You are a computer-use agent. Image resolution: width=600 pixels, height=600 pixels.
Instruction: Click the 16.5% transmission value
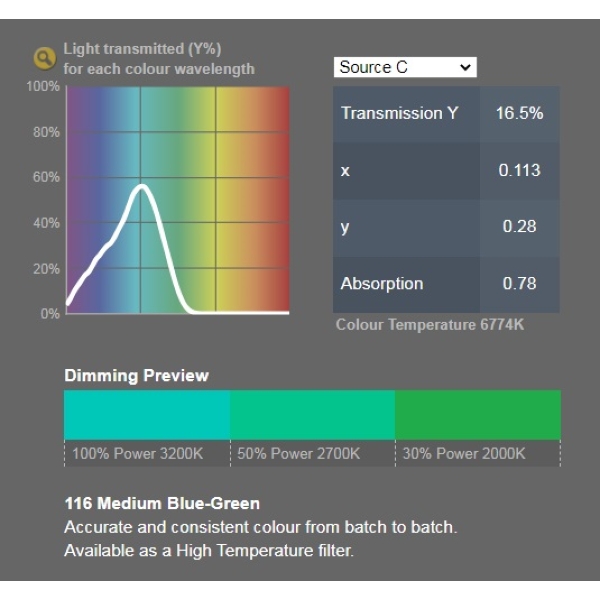click(520, 113)
